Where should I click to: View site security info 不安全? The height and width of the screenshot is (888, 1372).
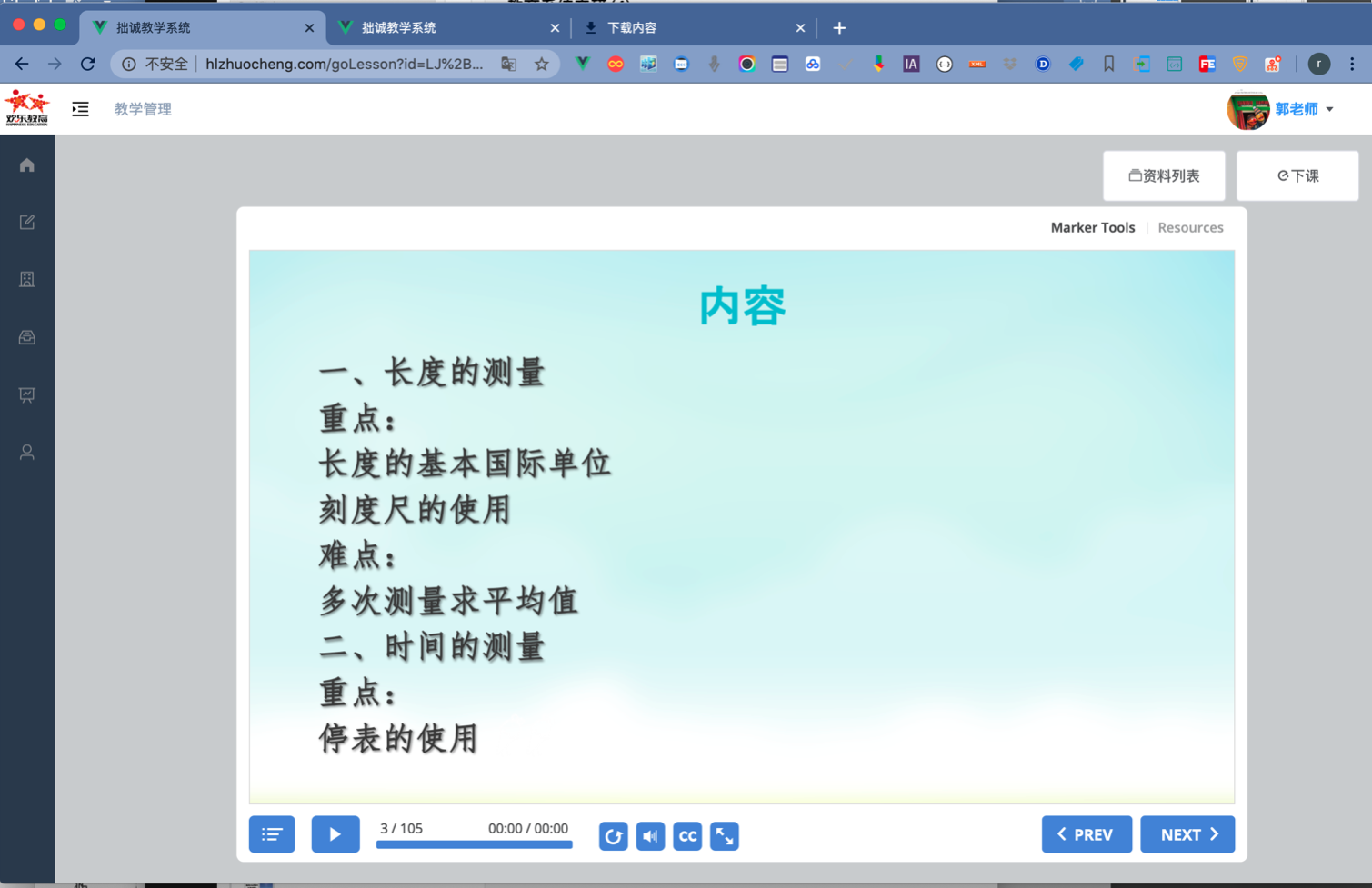[x=155, y=64]
